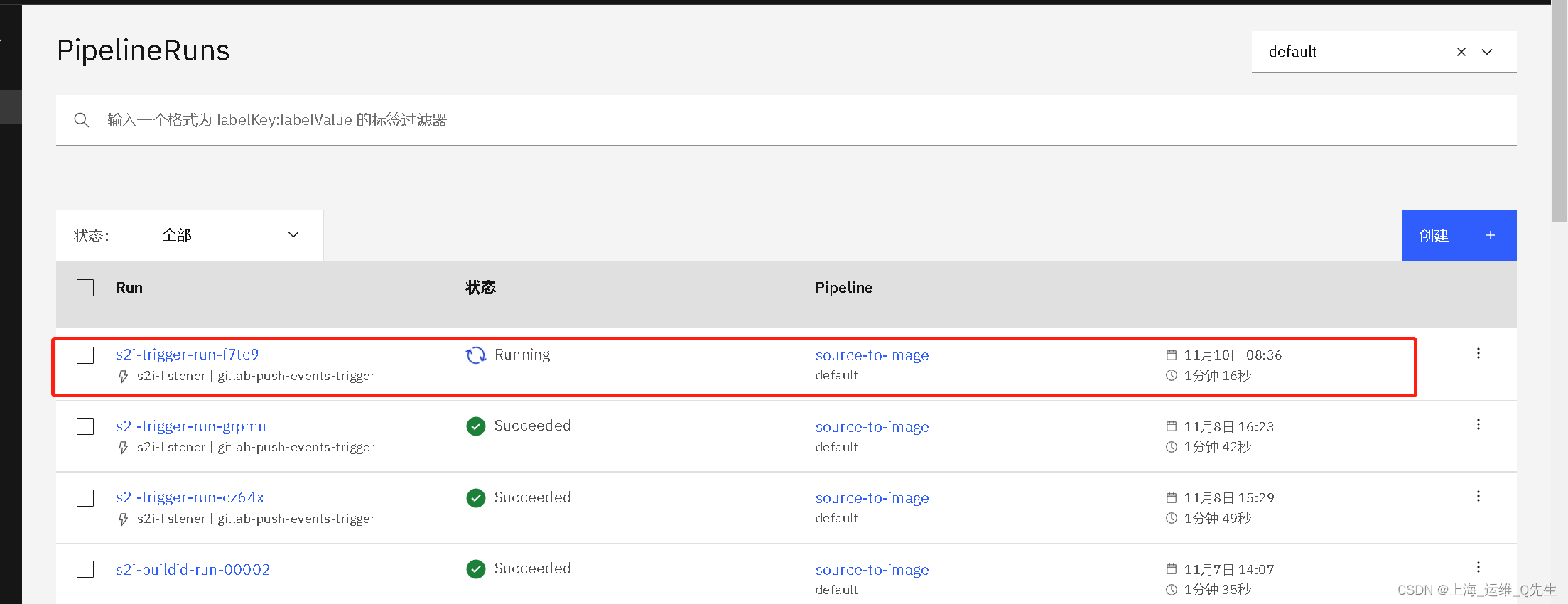
Task: Clear the default namespace selection with X
Action: (x=1461, y=52)
